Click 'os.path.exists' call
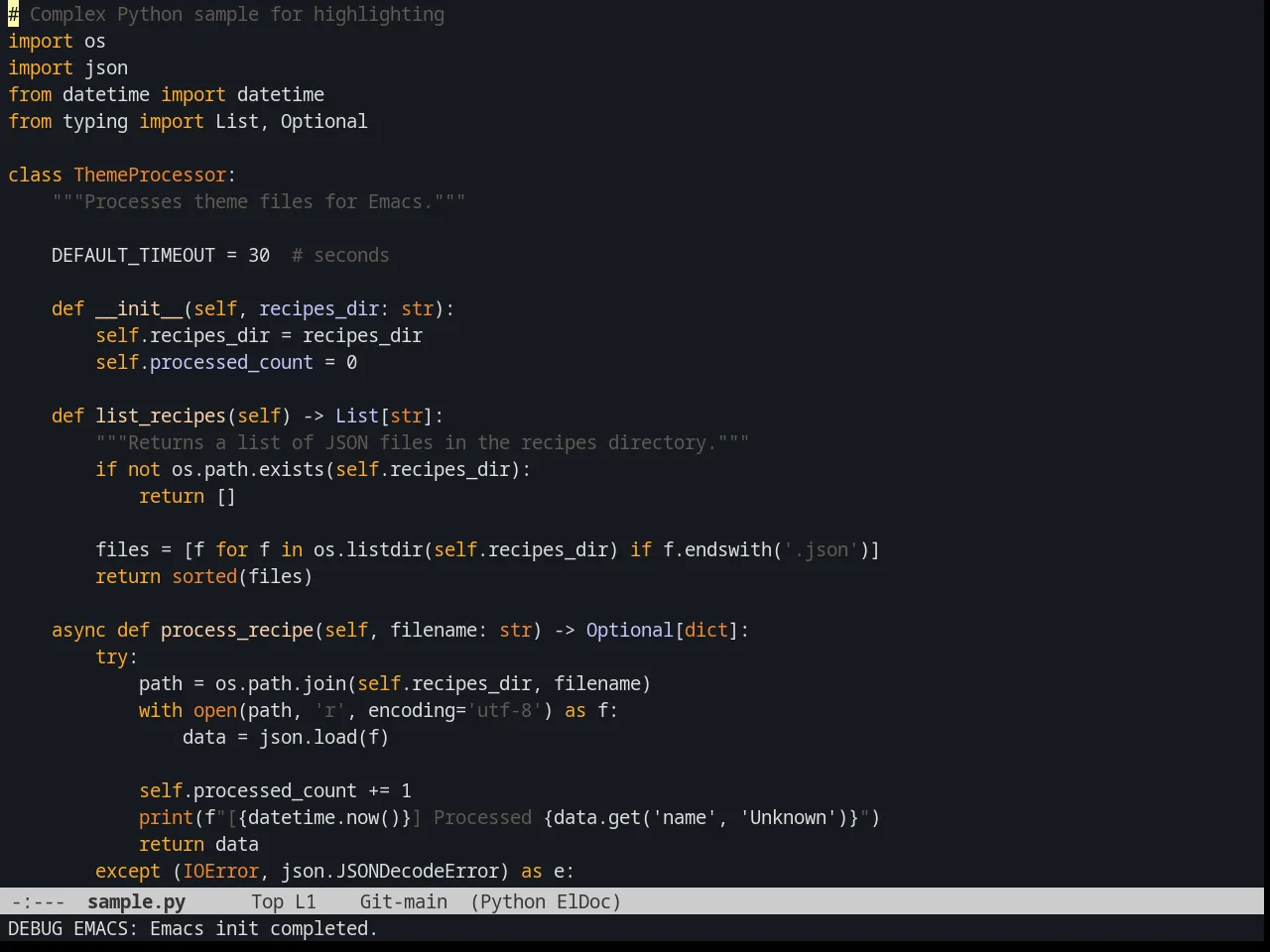Image resolution: width=1270 pixels, height=952 pixels. [248, 469]
